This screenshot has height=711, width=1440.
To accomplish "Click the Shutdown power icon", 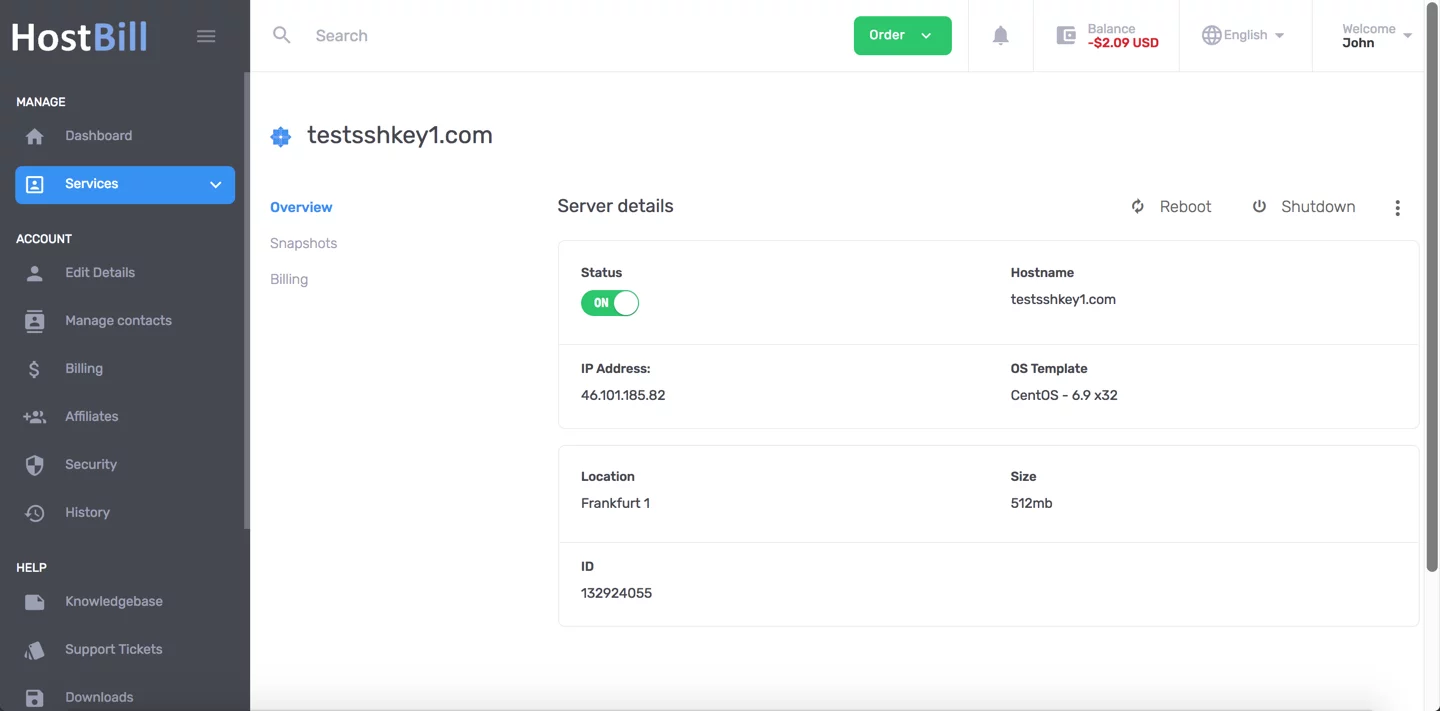I will click(1259, 207).
